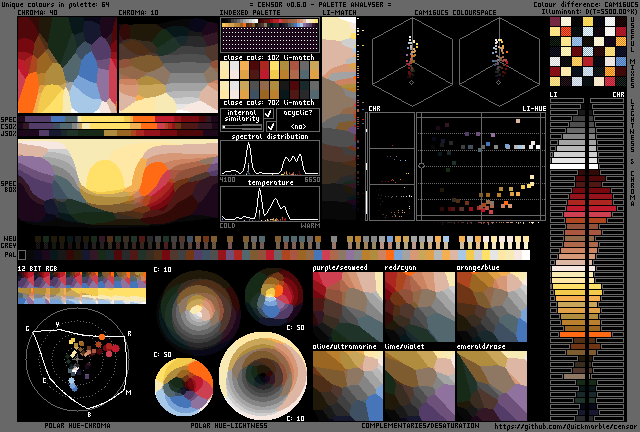The image size is (640, 432).
Task: Click the 'CENSOR v0.6.0 - PALETTE ANALYSER' title
Action: tap(320, 4)
